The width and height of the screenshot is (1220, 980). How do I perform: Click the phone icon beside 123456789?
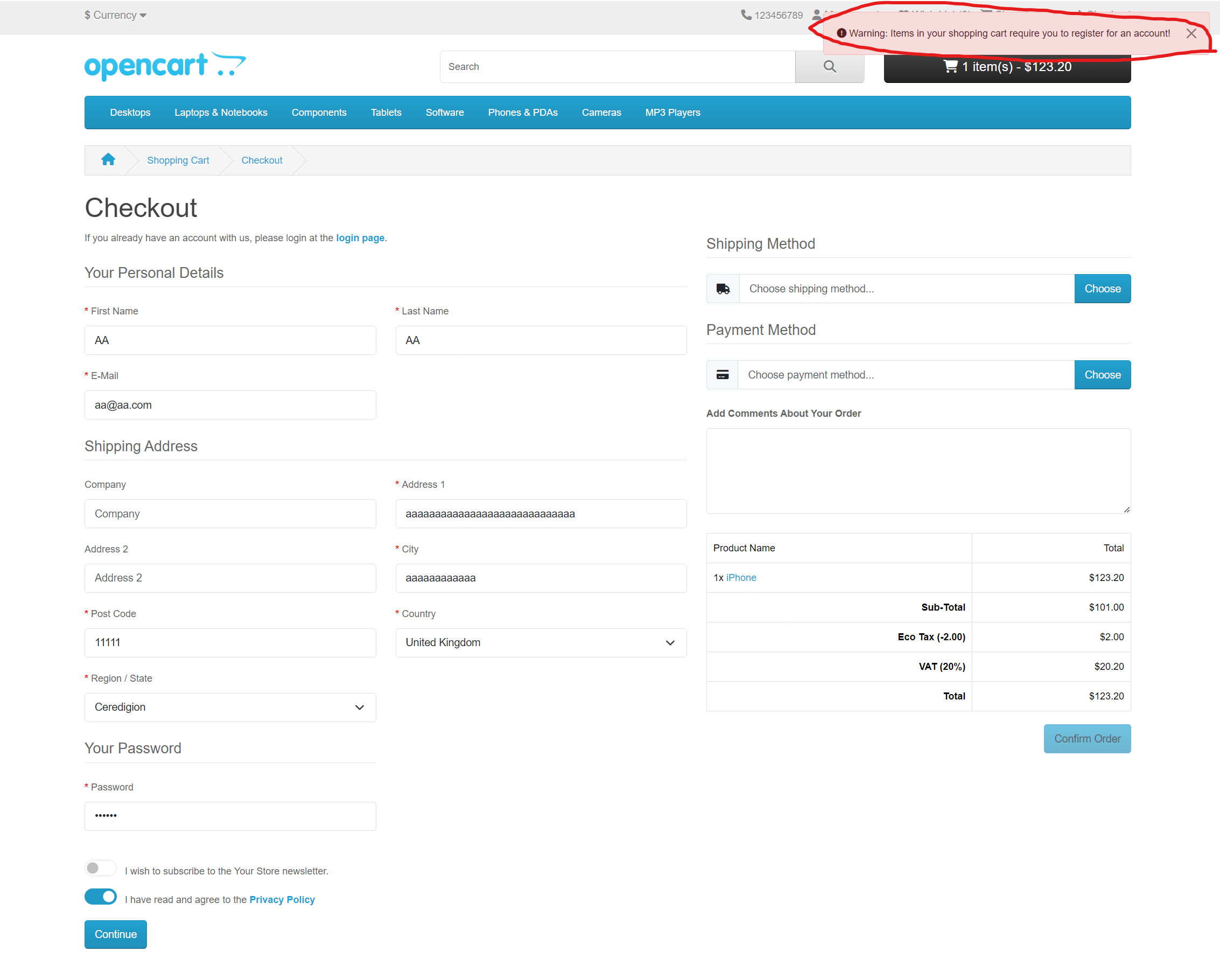[746, 15]
